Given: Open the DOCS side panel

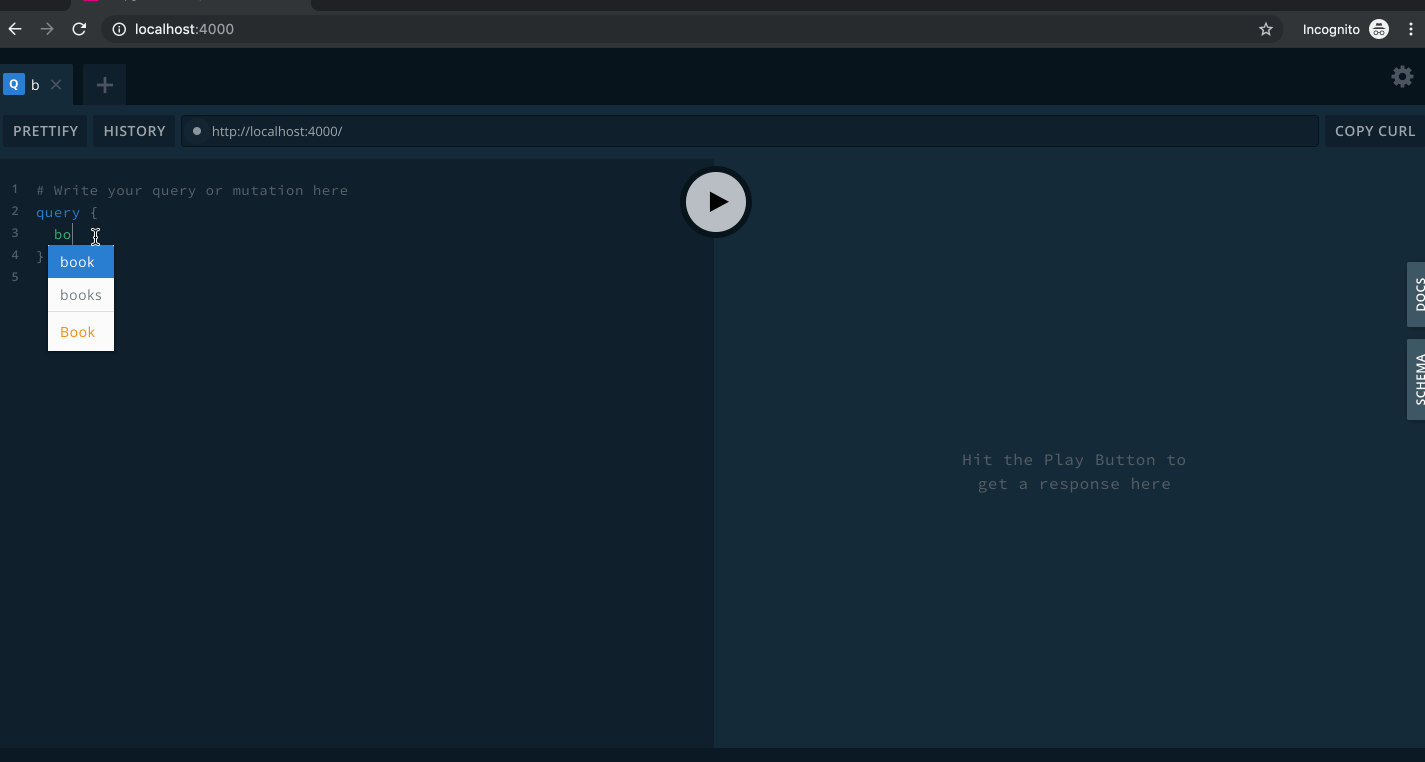Looking at the screenshot, I should click(x=1418, y=294).
